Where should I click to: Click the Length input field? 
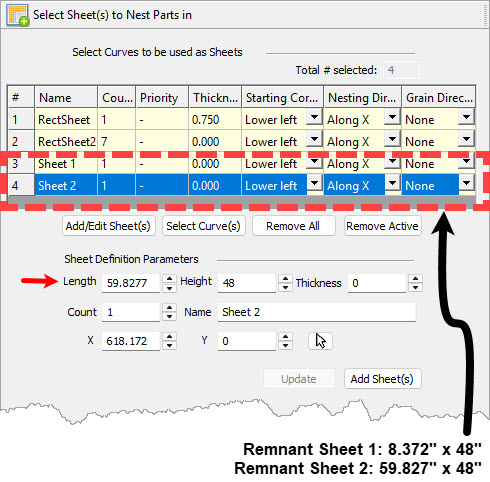click(131, 283)
